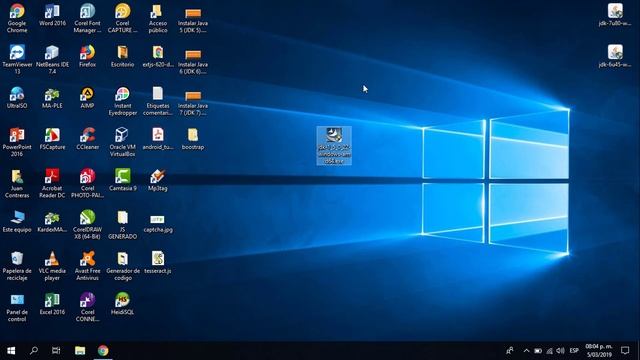Select the UltraISO desktop icon

tap(17, 98)
